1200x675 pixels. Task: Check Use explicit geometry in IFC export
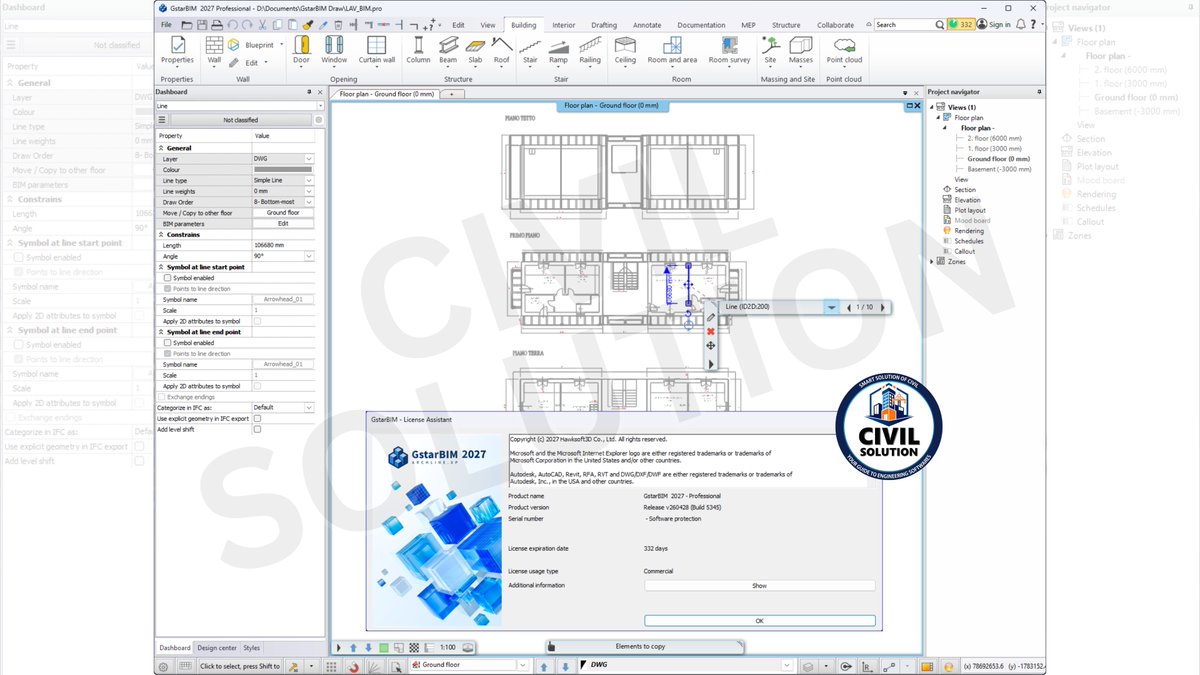[x=257, y=419]
